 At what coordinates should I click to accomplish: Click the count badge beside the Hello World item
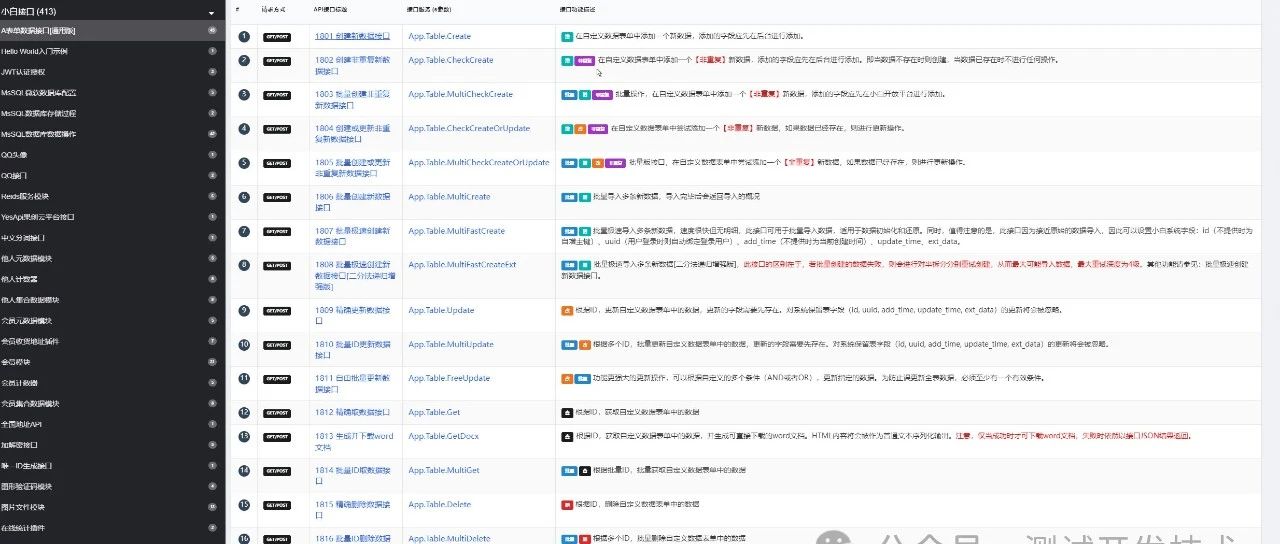coord(212,51)
